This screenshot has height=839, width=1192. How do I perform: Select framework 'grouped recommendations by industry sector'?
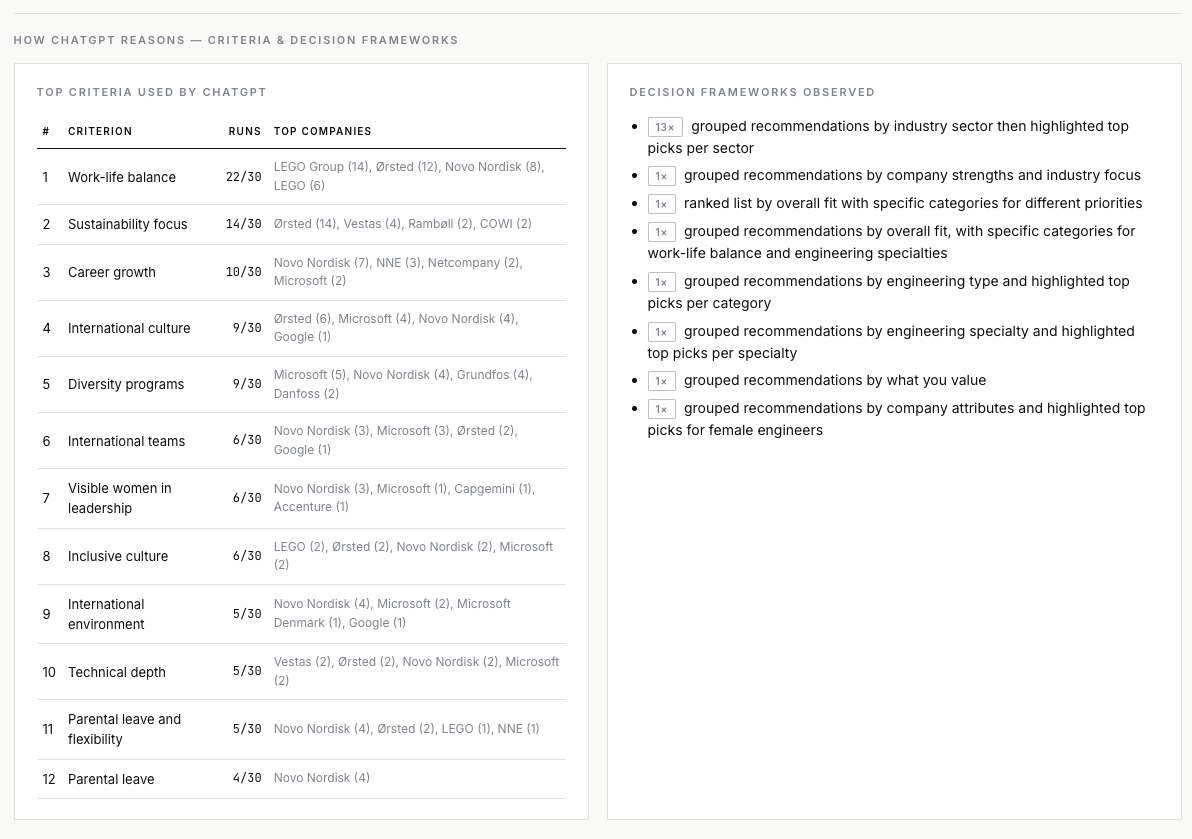click(888, 137)
